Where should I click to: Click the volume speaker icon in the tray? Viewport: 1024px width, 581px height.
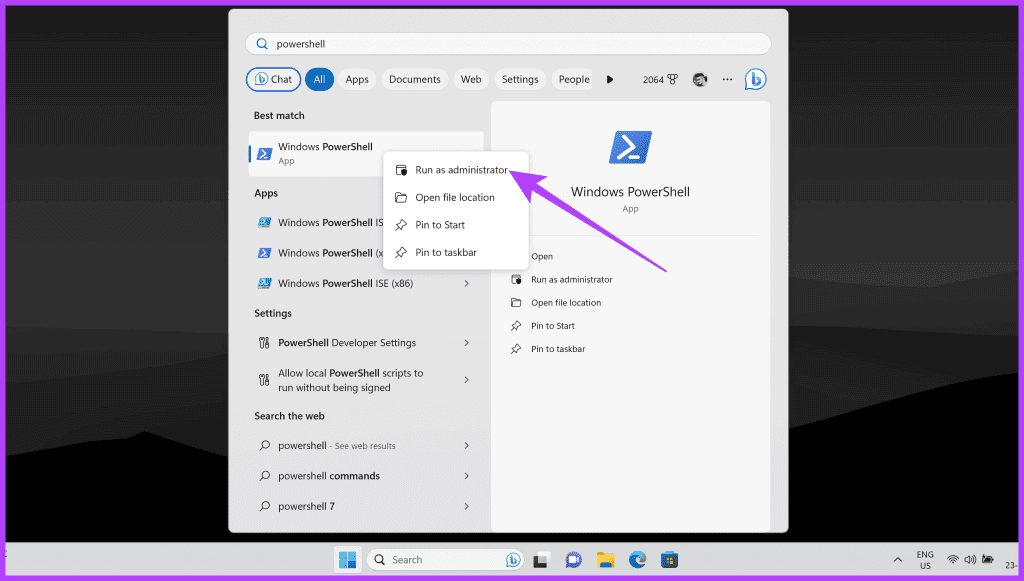[970, 559]
